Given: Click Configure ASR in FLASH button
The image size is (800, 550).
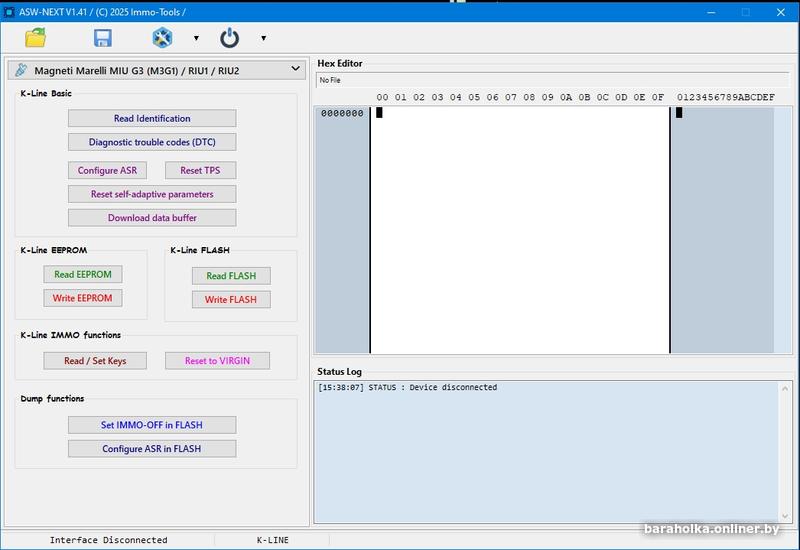Looking at the screenshot, I should pyautogui.click(x=152, y=449).
